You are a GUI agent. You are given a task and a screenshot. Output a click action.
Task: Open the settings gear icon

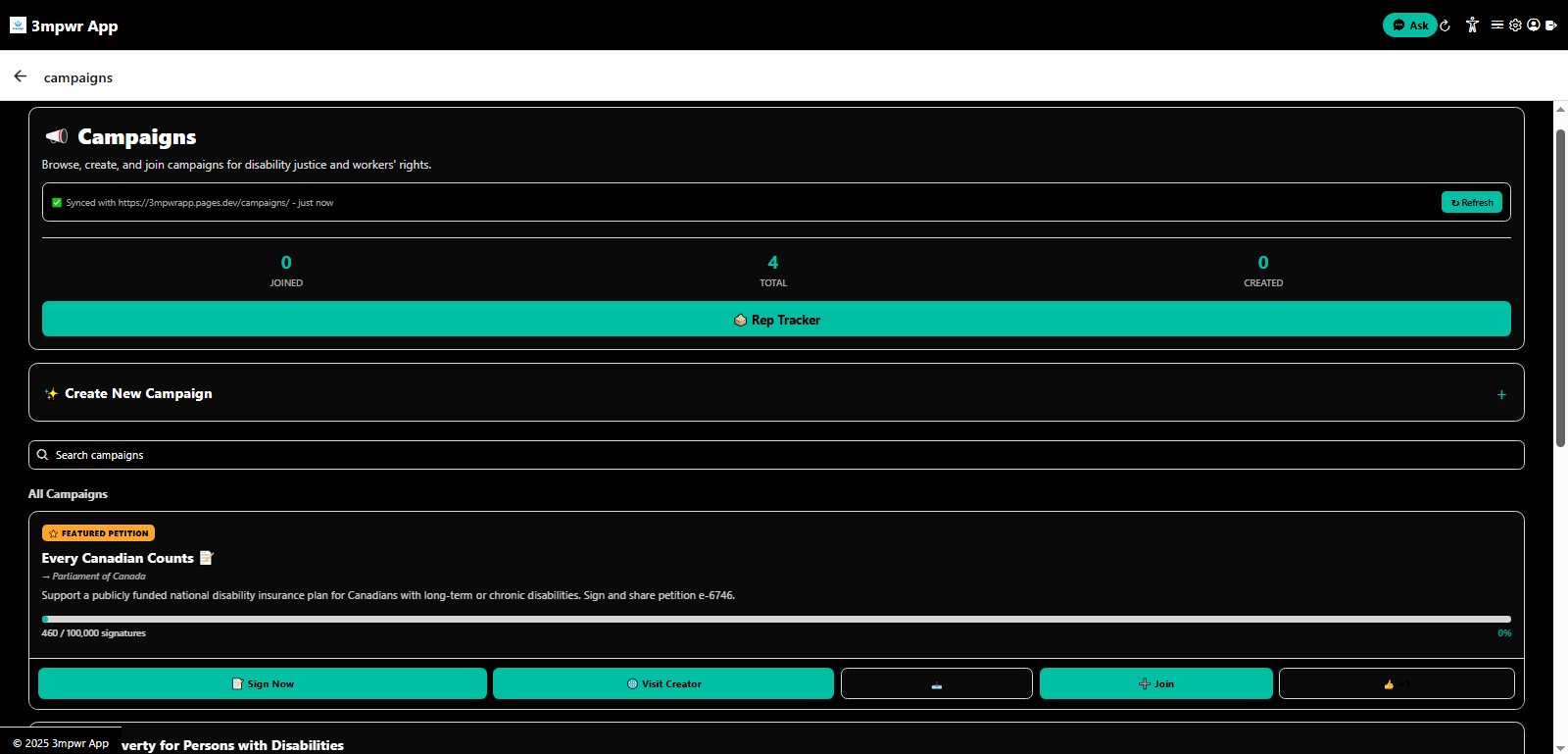point(1516,25)
